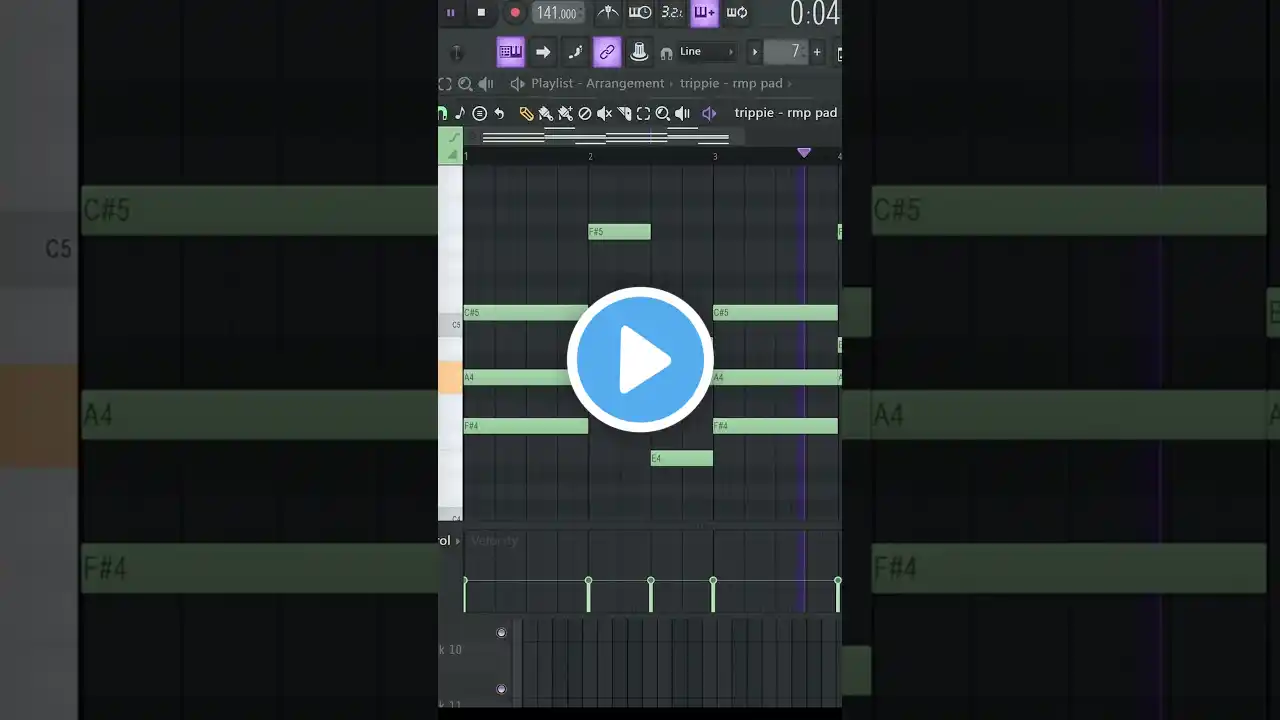Select the first C#5 note at bar 1

click(525, 313)
